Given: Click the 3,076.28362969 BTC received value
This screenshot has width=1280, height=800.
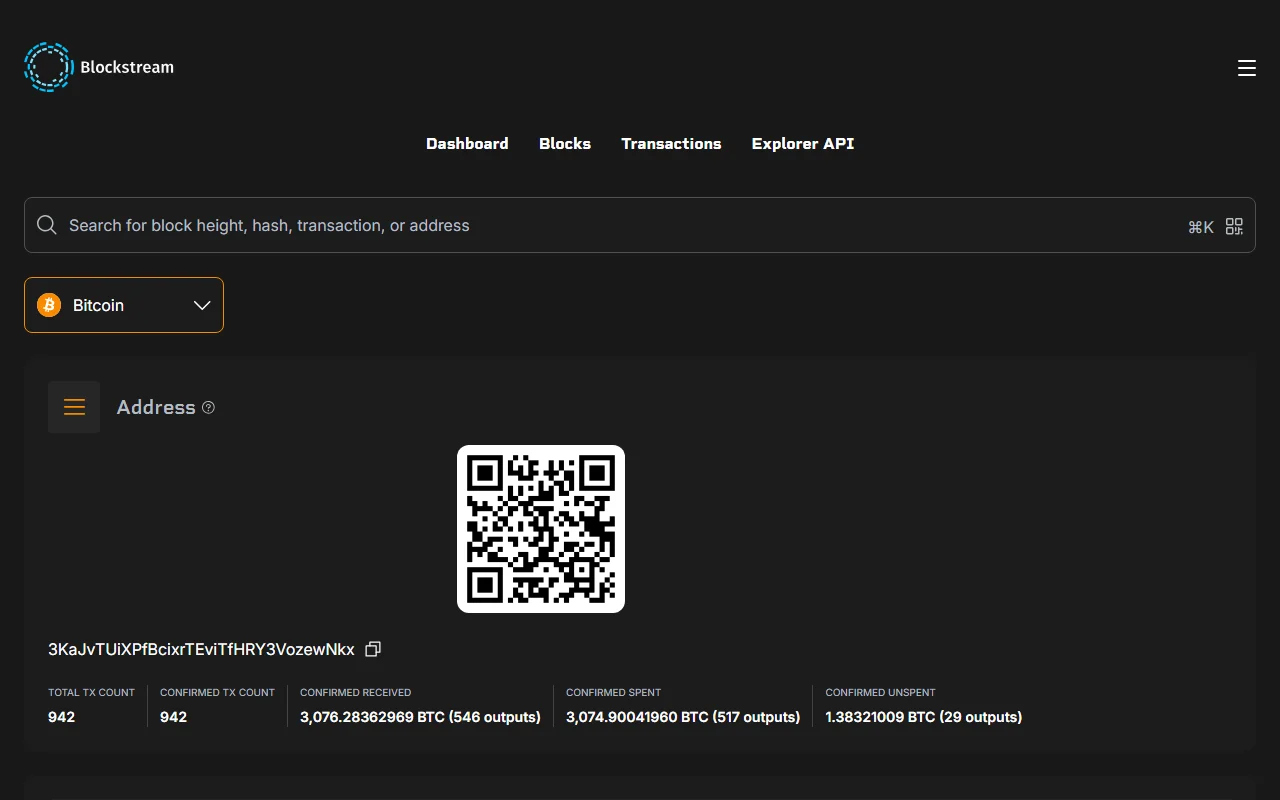Looking at the screenshot, I should pos(420,717).
